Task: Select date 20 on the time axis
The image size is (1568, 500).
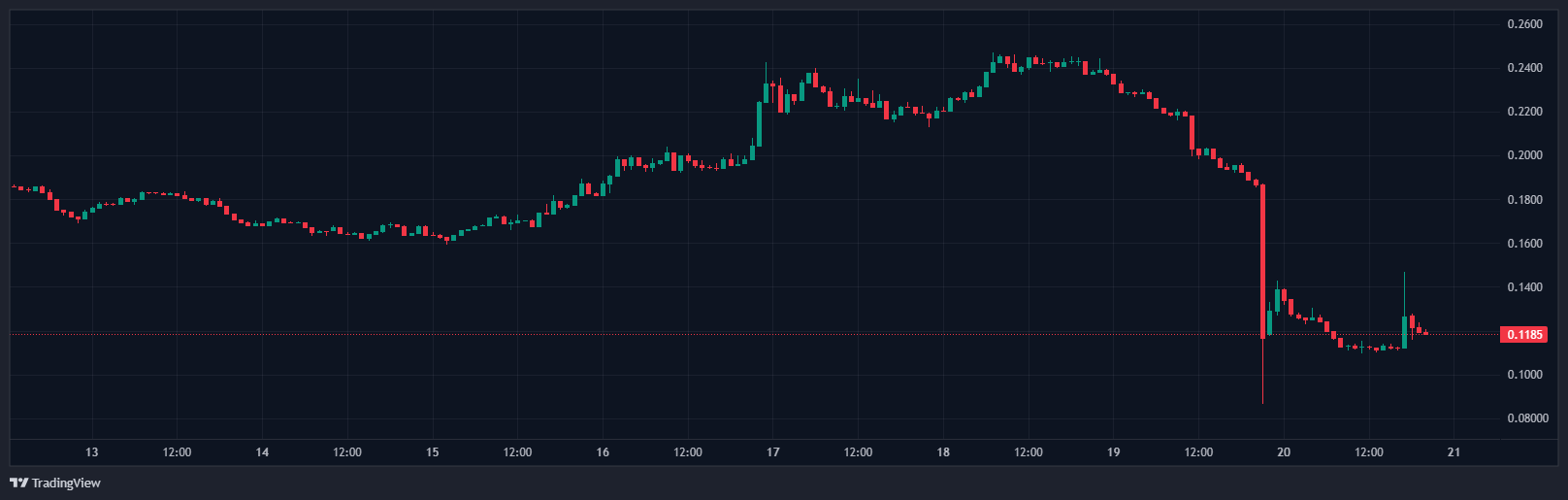Action: tap(1284, 452)
